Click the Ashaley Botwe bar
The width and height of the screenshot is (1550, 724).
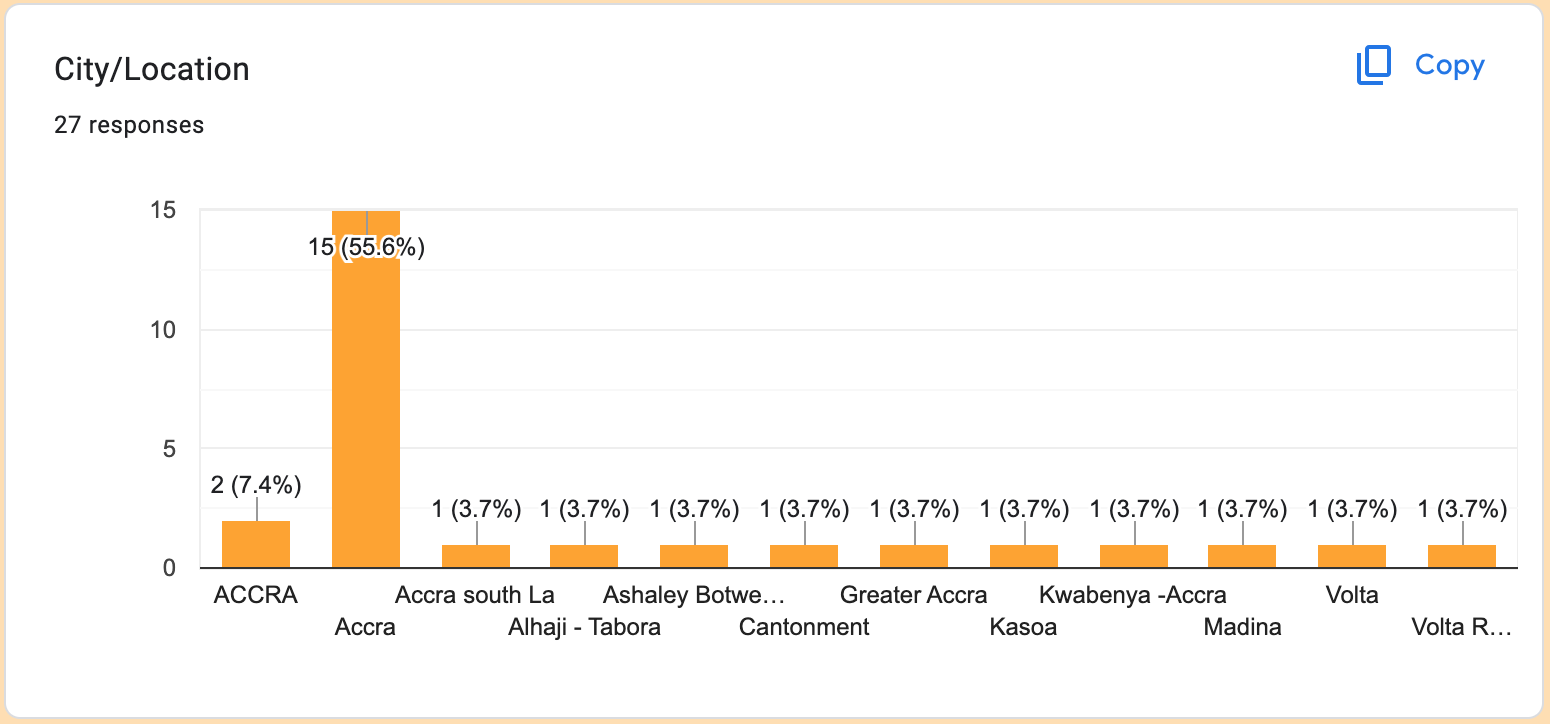694,557
